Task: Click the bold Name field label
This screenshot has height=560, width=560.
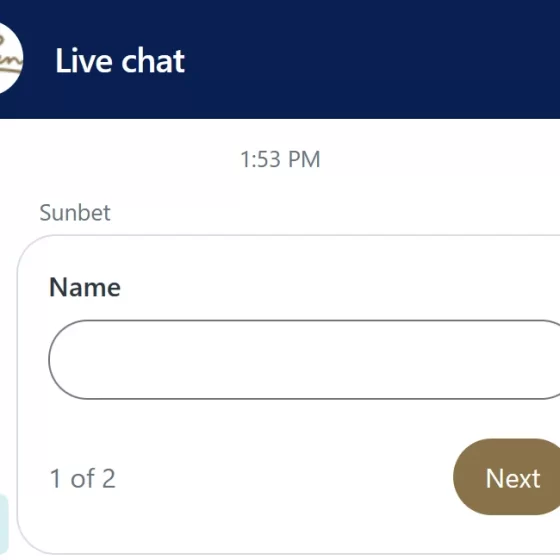Action: pos(85,287)
